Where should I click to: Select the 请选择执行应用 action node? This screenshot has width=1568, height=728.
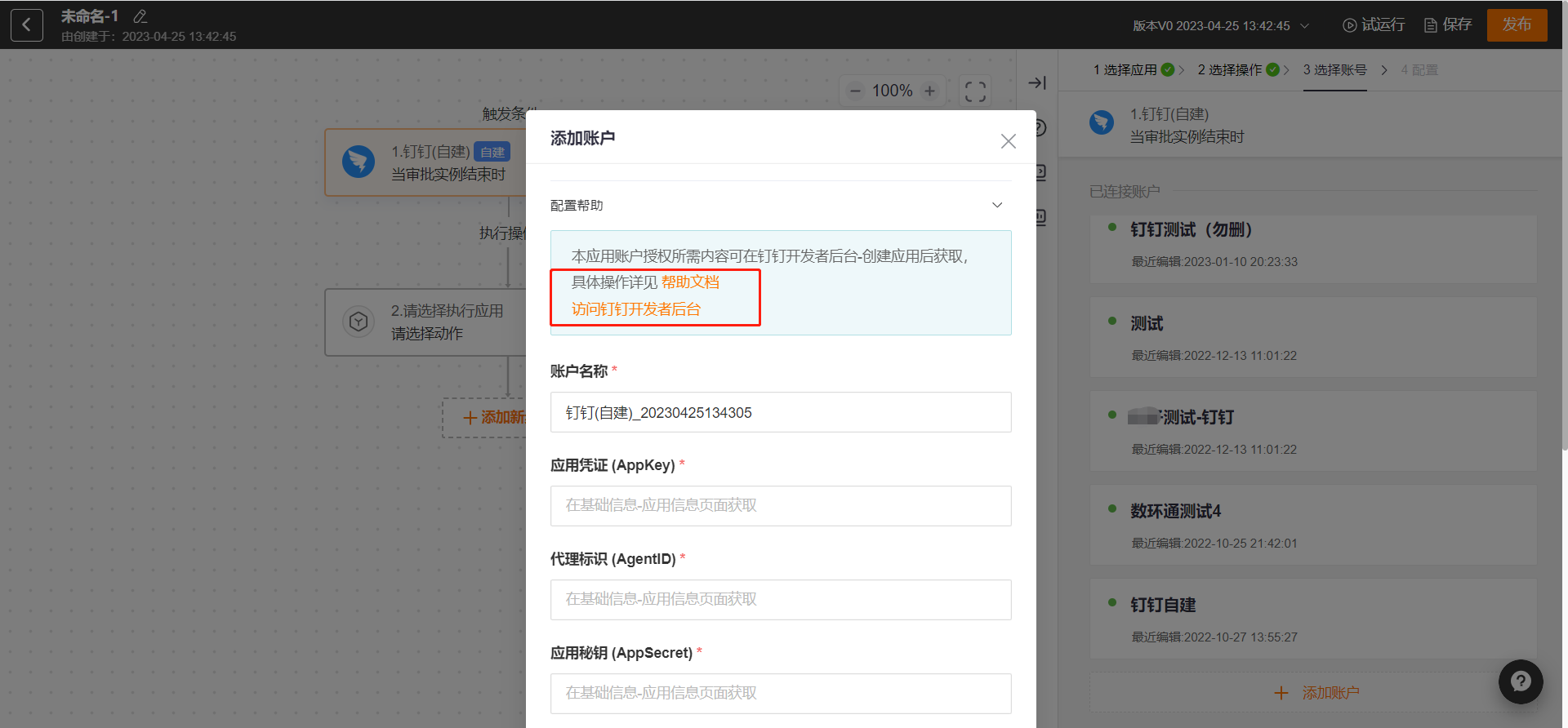coord(425,322)
